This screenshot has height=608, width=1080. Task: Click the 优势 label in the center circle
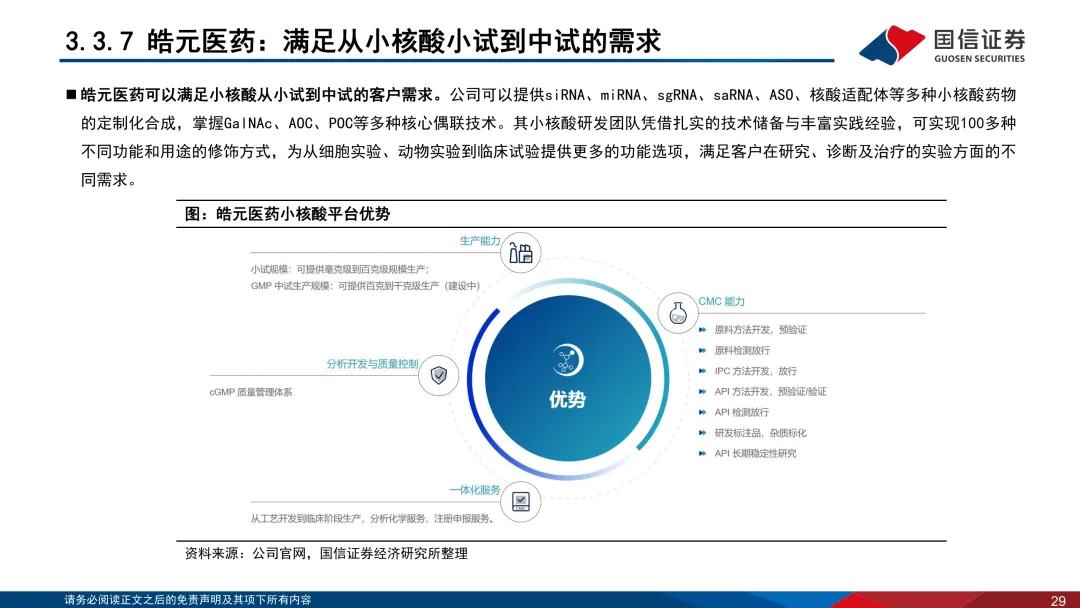pos(568,399)
